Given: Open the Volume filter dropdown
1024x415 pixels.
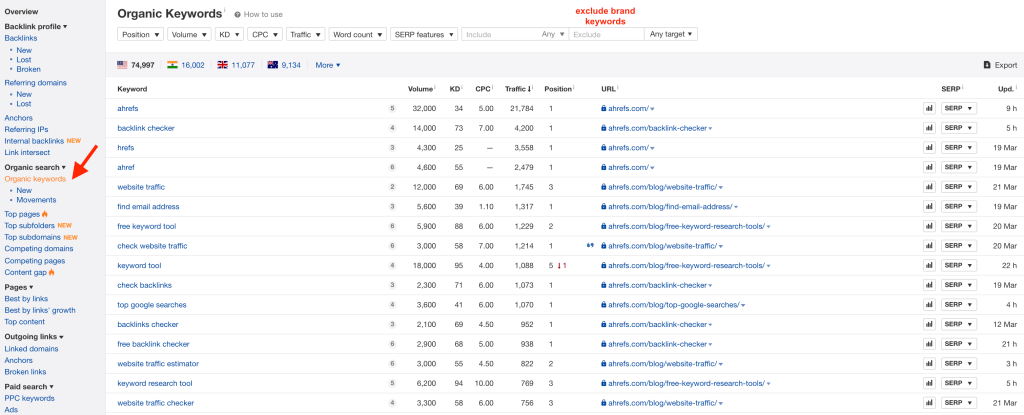Looking at the screenshot, I should [189, 34].
